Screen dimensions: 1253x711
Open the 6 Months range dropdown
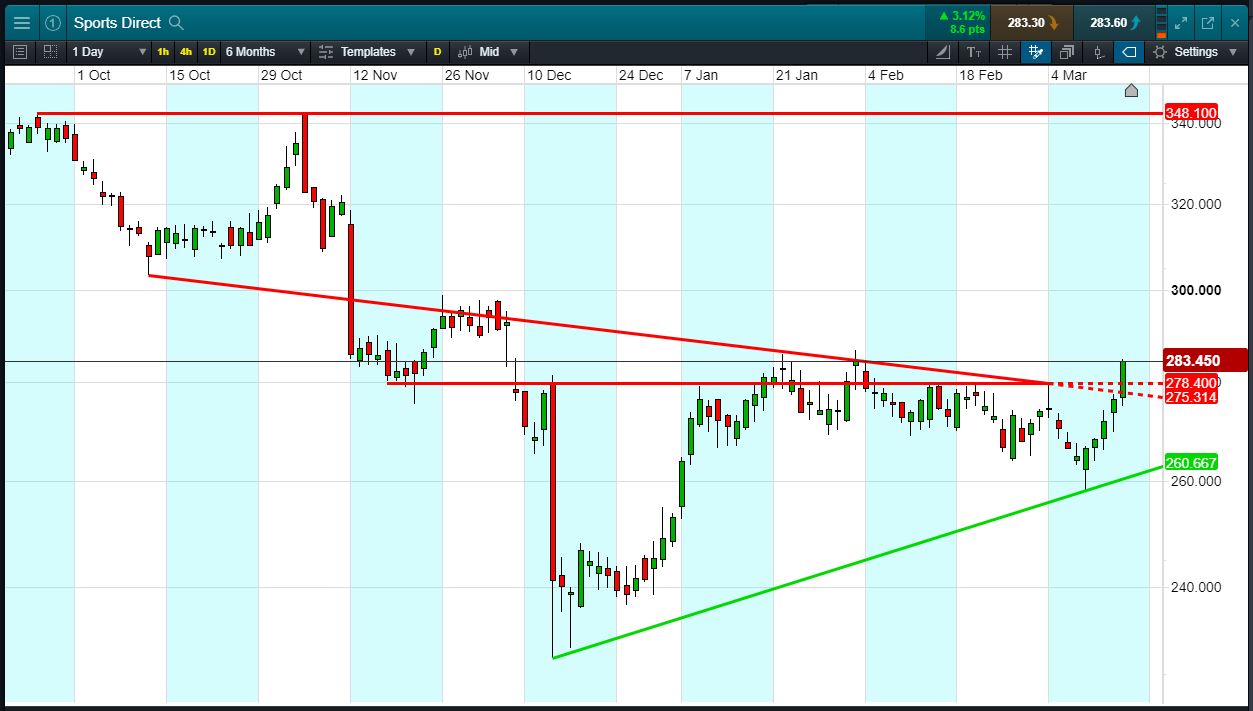264,51
